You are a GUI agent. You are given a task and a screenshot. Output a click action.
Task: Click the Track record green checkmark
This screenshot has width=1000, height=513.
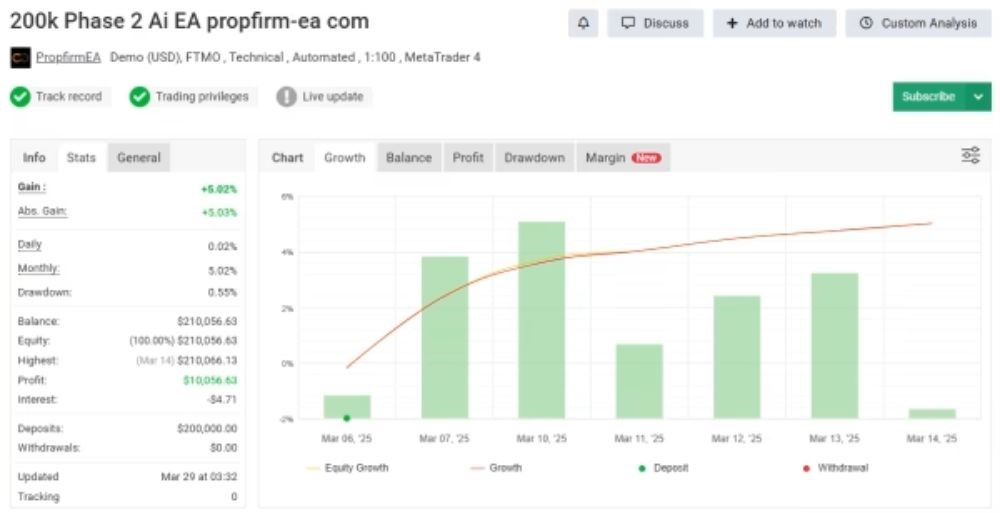point(20,97)
